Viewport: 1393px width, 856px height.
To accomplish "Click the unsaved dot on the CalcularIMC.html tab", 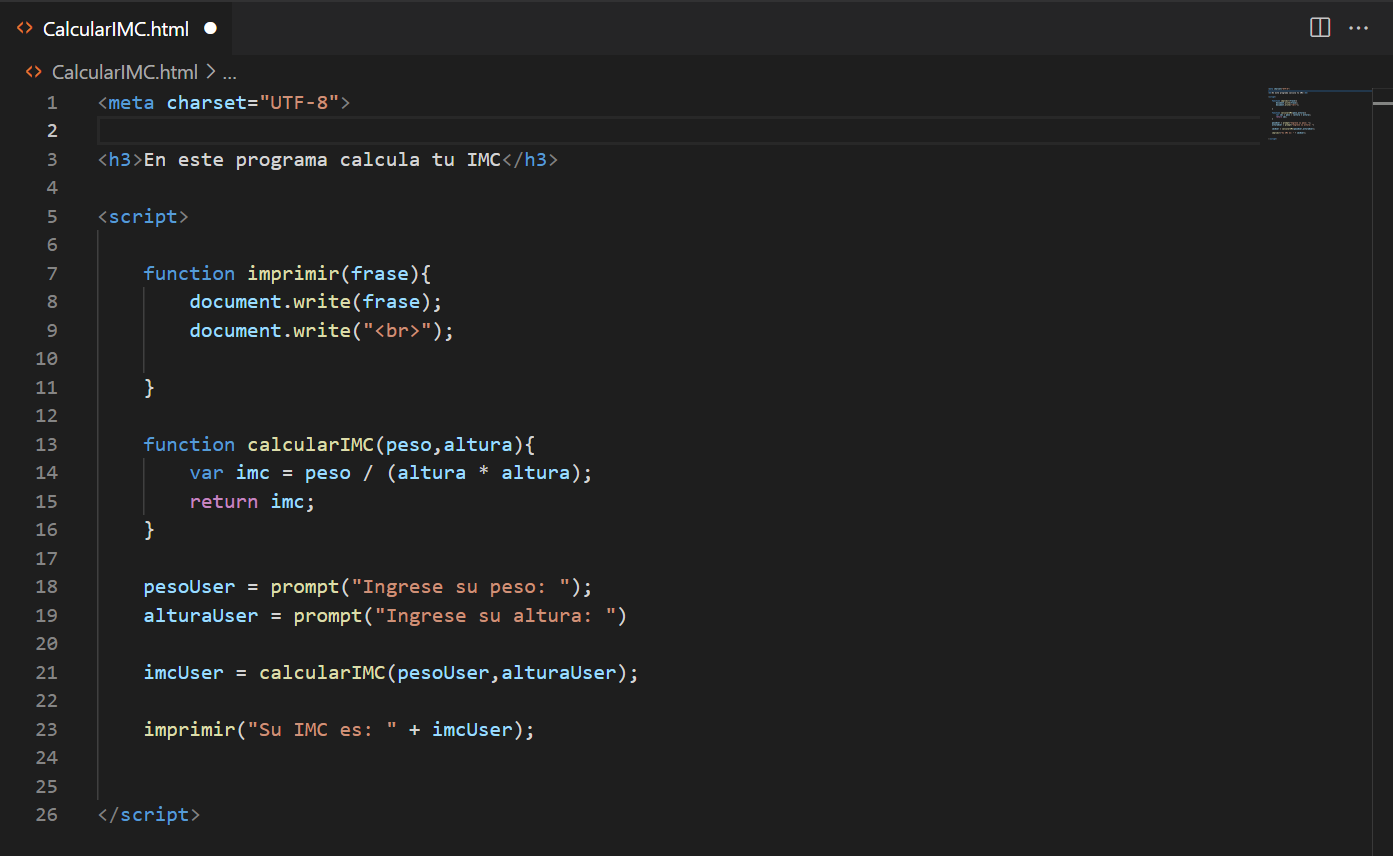I will (x=210, y=29).
